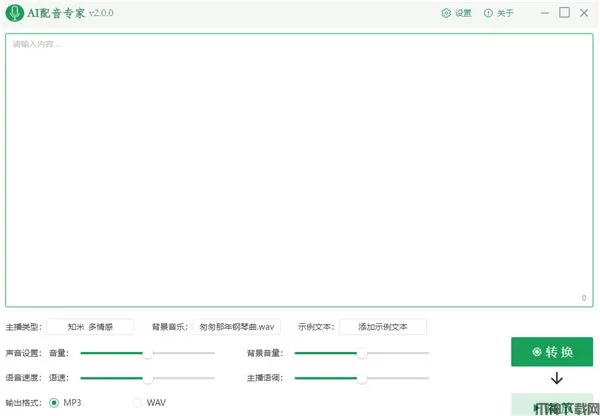Close the AI配音专家 window
The width and height of the screenshot is (600, 416).
click(585, 13)
